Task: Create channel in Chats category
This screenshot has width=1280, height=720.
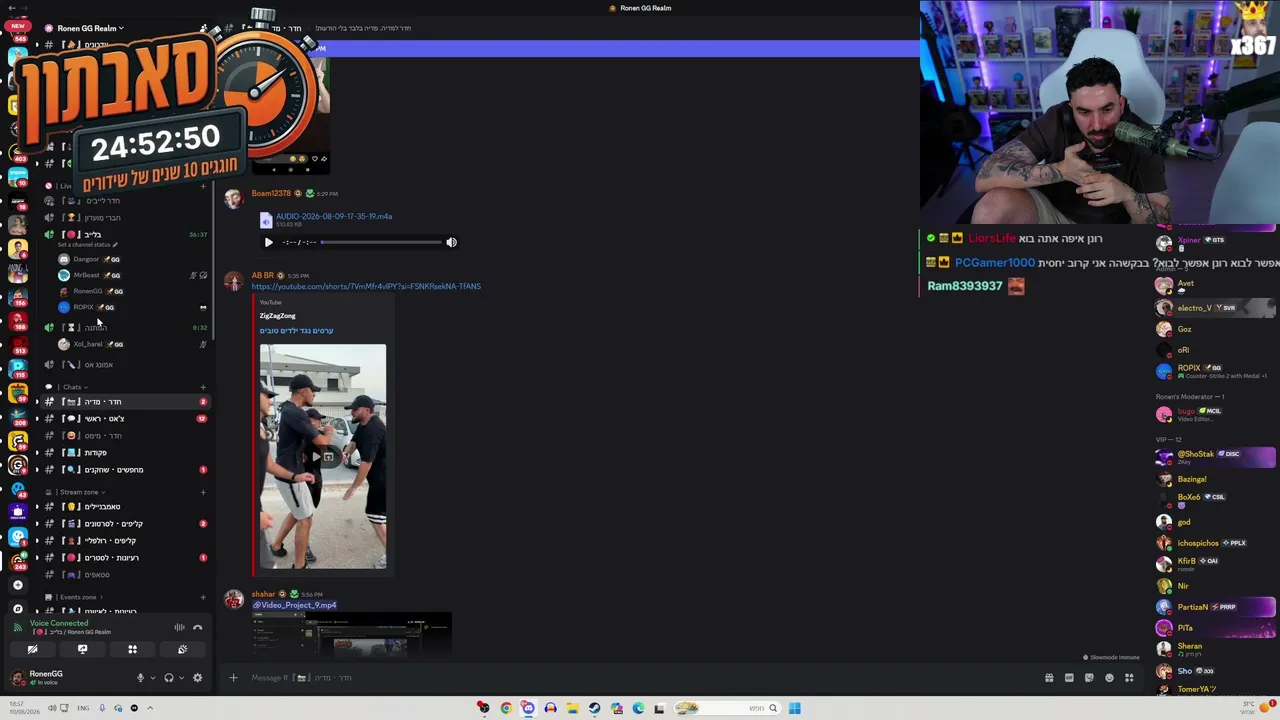Action: [x=203, y=387]
